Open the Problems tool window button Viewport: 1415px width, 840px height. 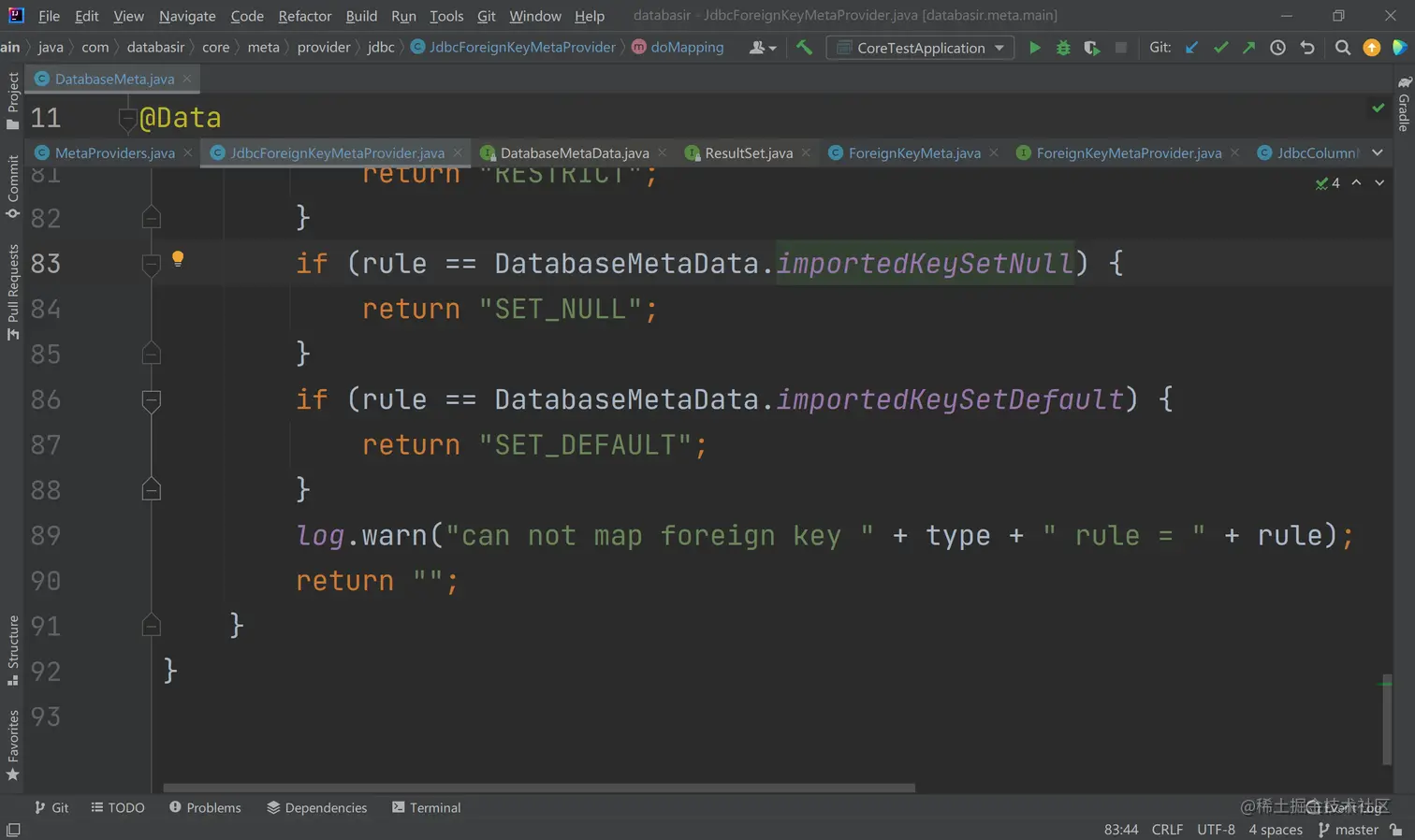pyautogui.click(x=205, y=807)
